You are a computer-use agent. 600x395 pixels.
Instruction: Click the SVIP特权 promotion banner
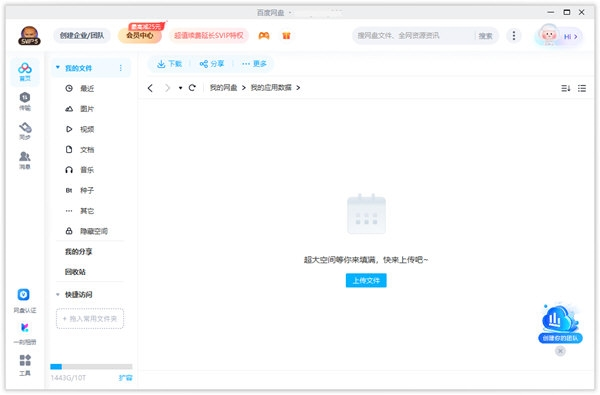209,36
